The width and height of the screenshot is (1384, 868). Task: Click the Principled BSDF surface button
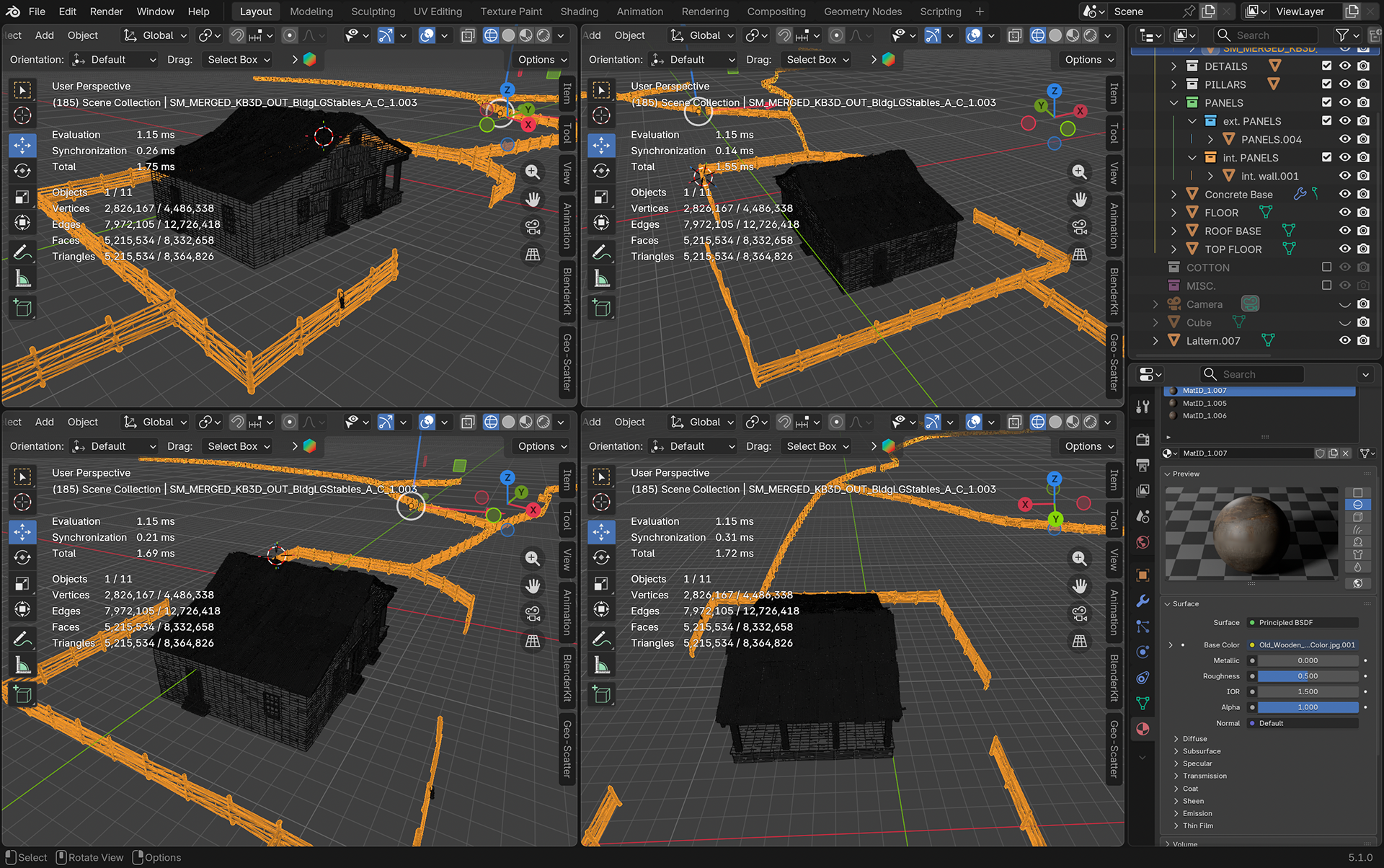[x=1303, y=622]
